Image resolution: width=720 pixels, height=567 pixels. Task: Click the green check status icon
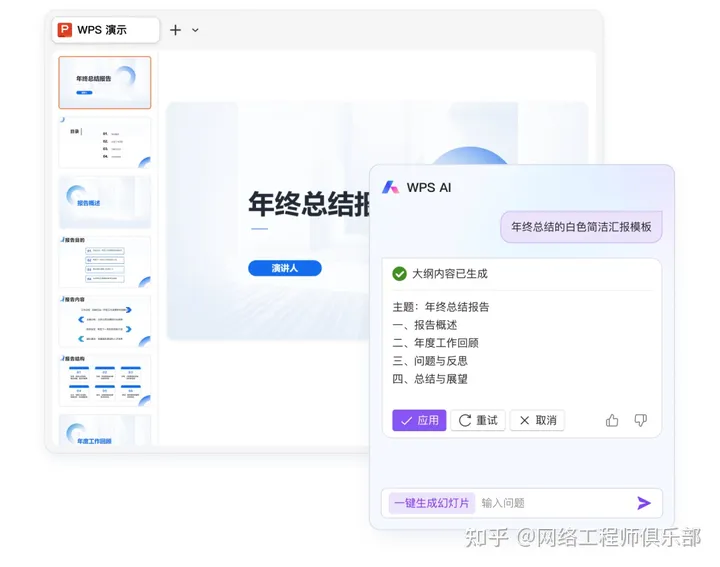point(399,274)
